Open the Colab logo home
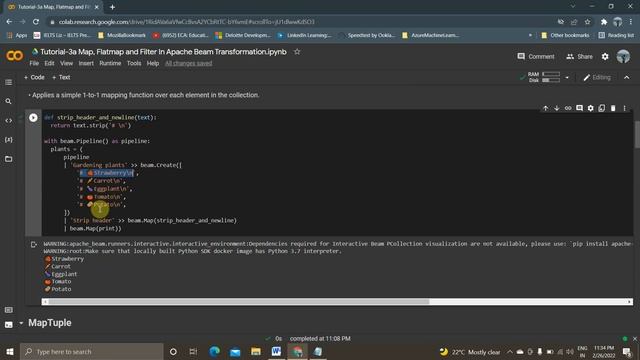Screen dimensions: 640x360 pyautogui.click(x=15, y=55)
